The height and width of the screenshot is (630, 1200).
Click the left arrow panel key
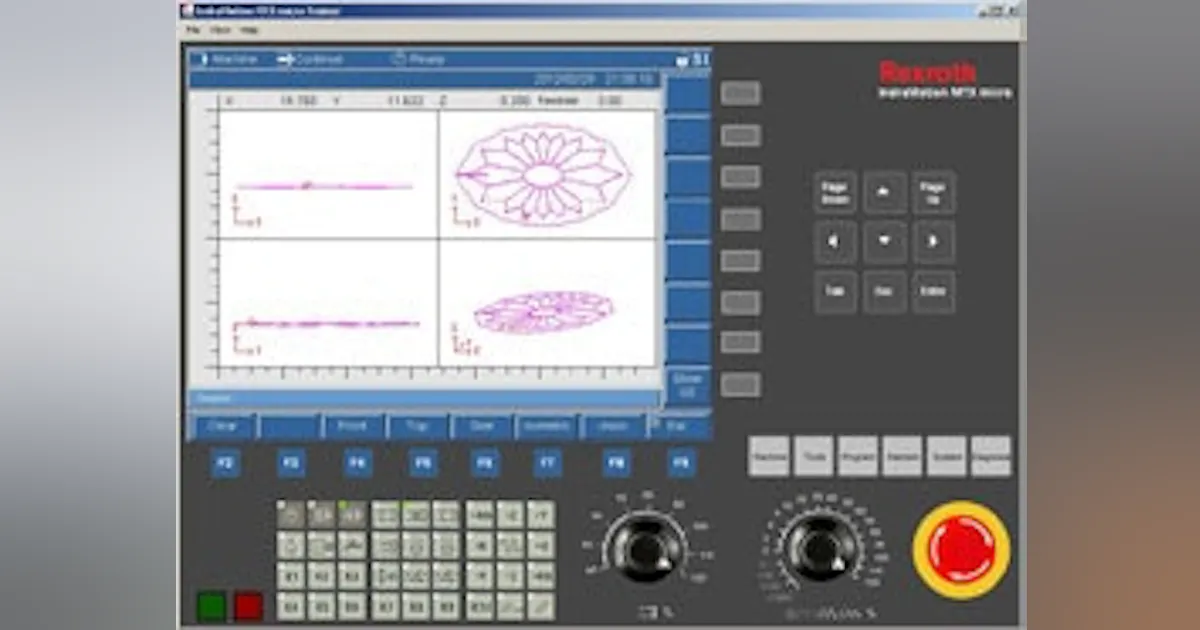[835, 242]
